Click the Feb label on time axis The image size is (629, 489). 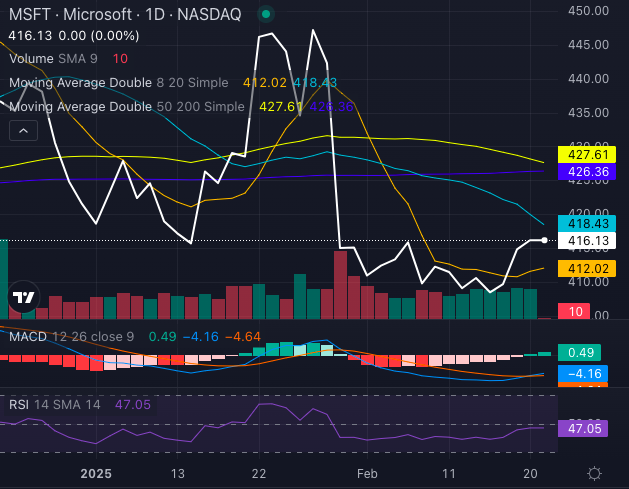pyautogui.click(x=369, y=473)
